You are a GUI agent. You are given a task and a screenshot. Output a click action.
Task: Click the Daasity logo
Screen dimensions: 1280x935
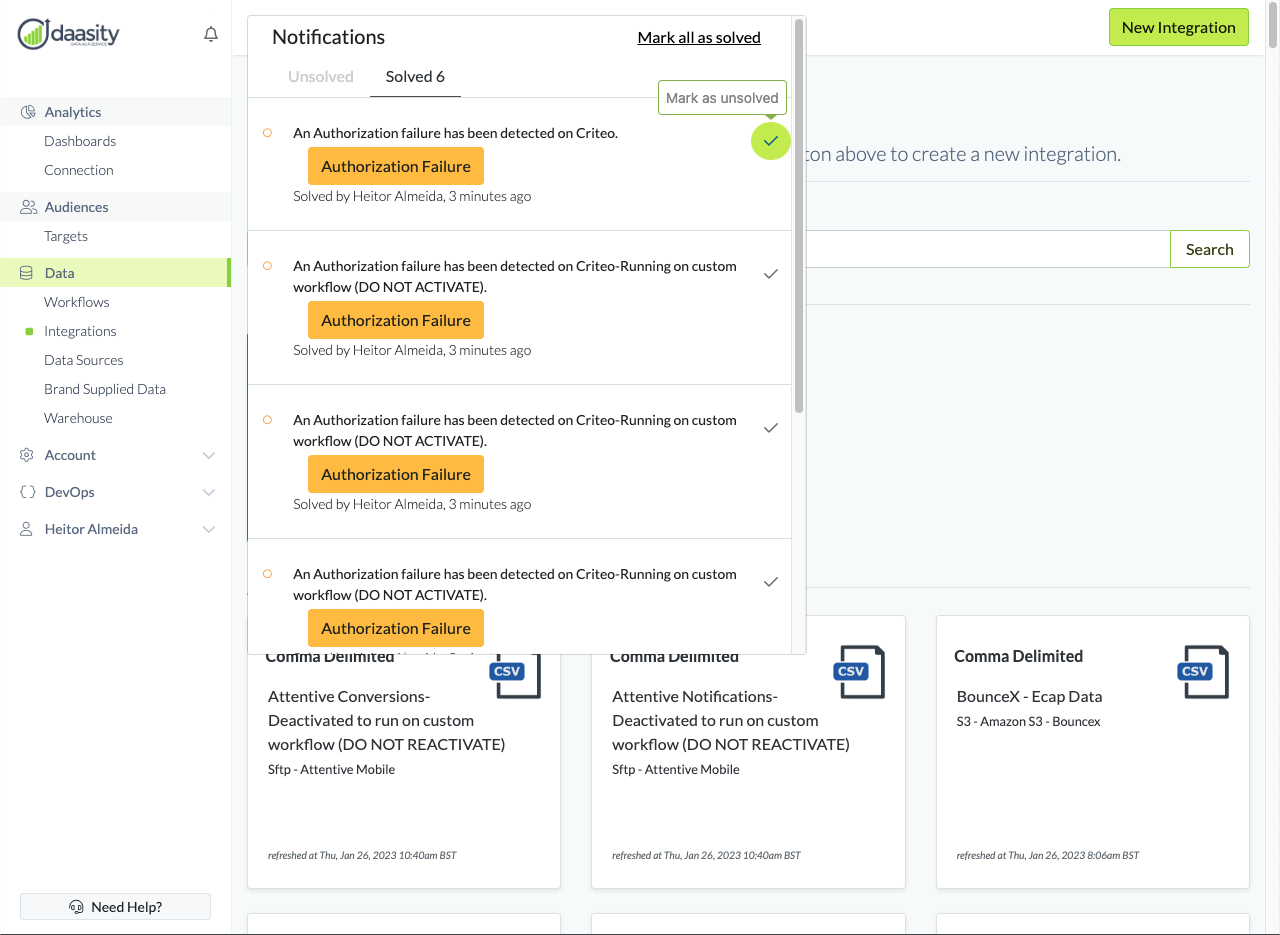pyautogui.click(x=68, y=34)
